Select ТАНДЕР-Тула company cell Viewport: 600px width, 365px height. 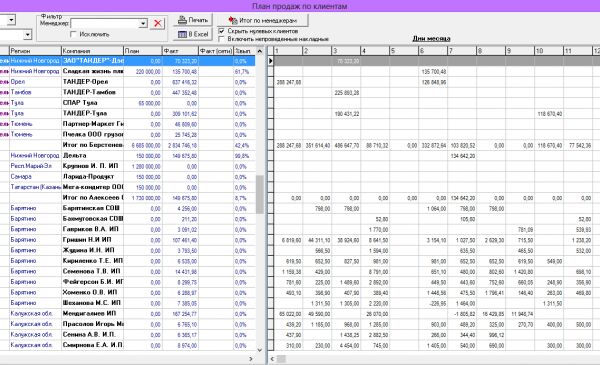(92, 114)
